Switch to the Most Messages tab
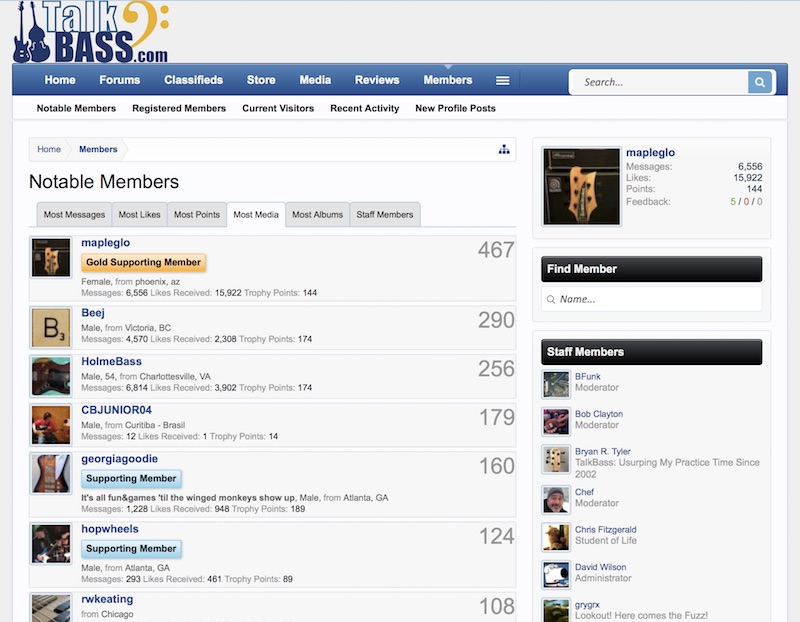Viewport: 800px width, 622px height. 74,215
